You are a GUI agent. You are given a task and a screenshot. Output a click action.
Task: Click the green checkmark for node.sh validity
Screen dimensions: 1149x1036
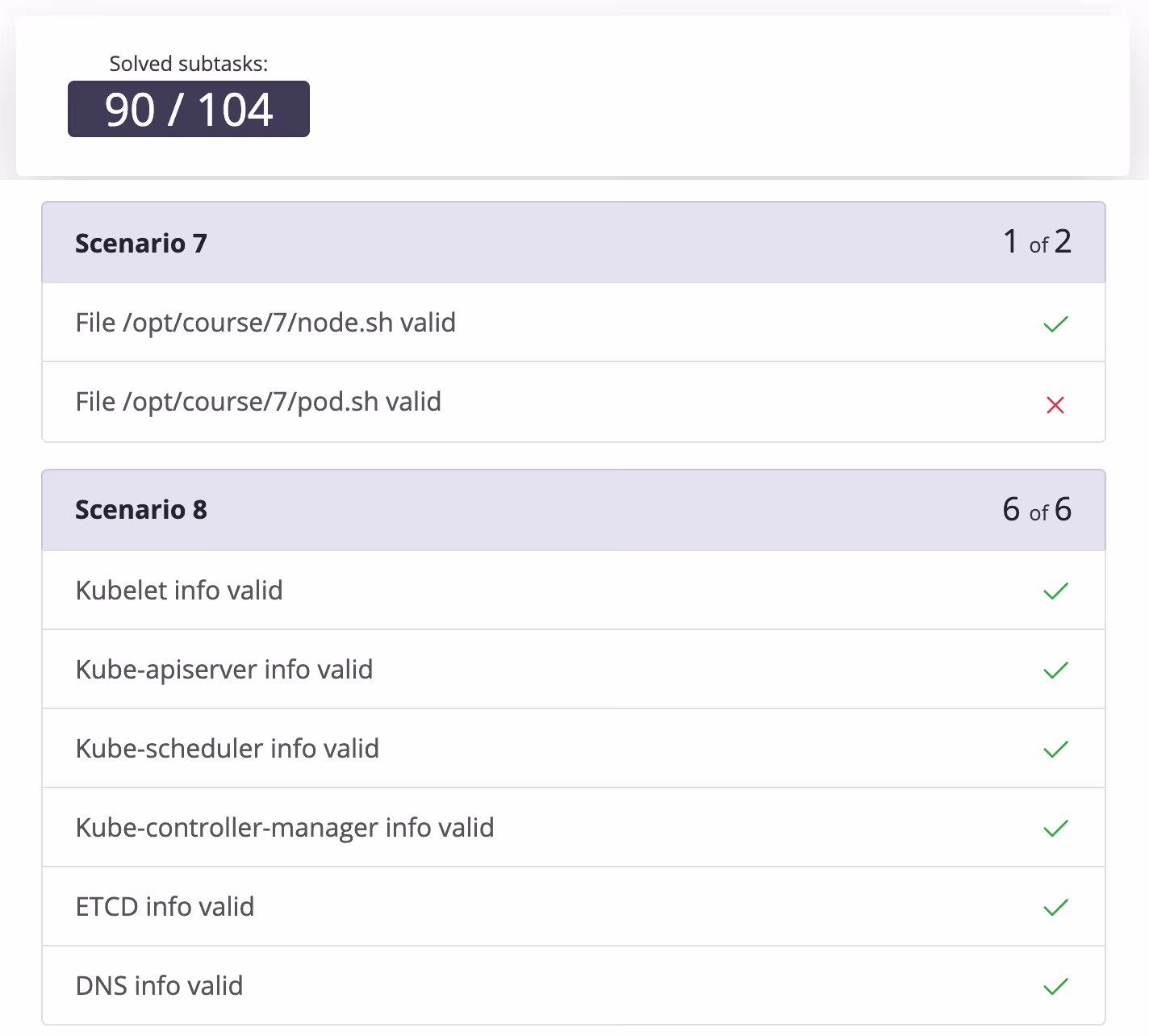coord(1055,323)
